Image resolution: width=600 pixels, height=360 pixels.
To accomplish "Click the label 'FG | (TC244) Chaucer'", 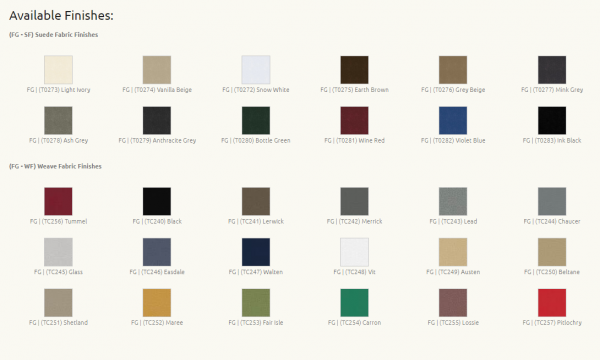I will point(552,221).
